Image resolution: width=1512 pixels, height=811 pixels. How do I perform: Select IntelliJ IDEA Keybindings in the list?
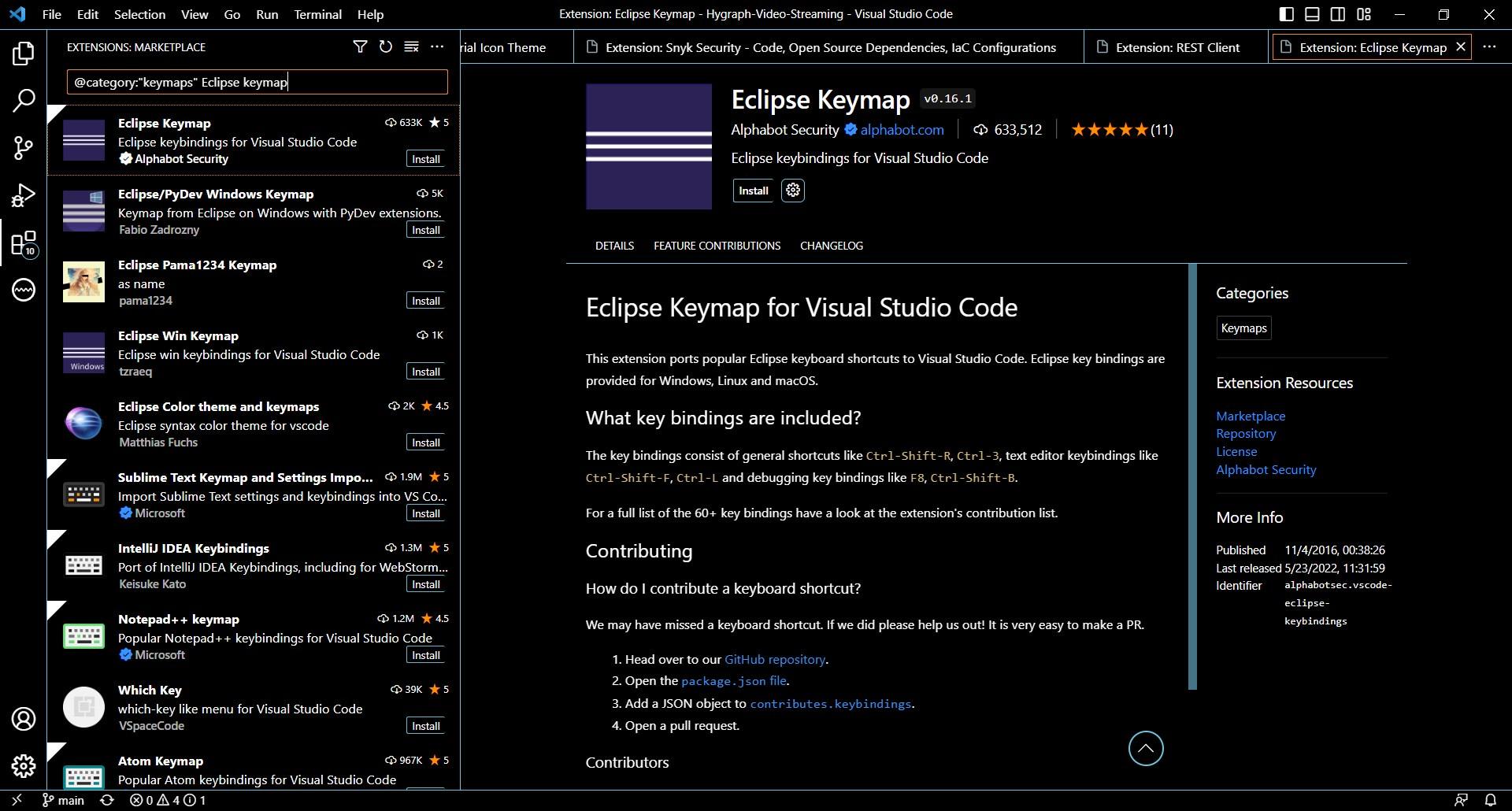254,565
